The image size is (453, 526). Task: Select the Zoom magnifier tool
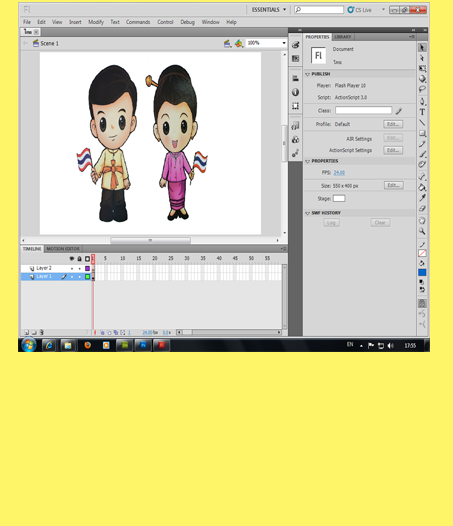422,231
